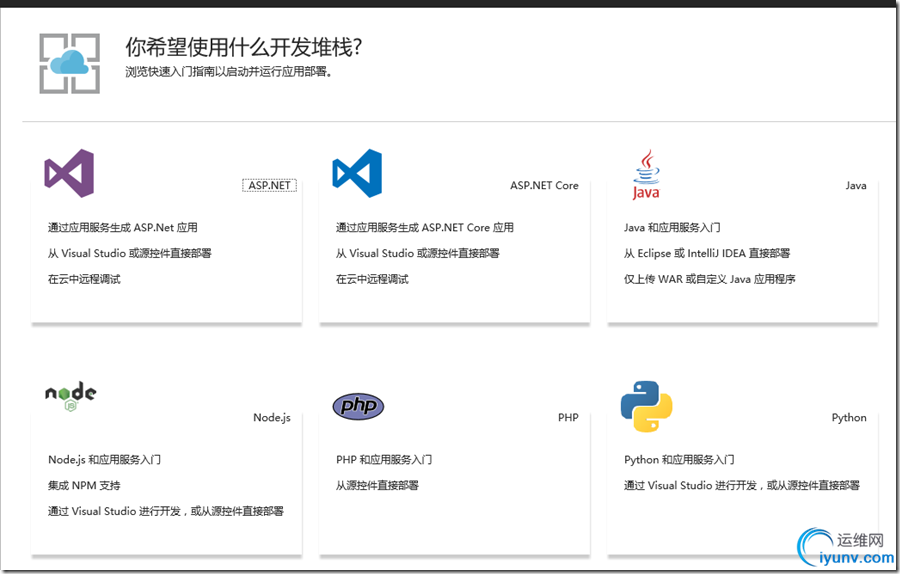Click Visual Studio deploy line in ASP.NET Core card
The width and height of the screenshot is (900, 574).
pos(418,253)
